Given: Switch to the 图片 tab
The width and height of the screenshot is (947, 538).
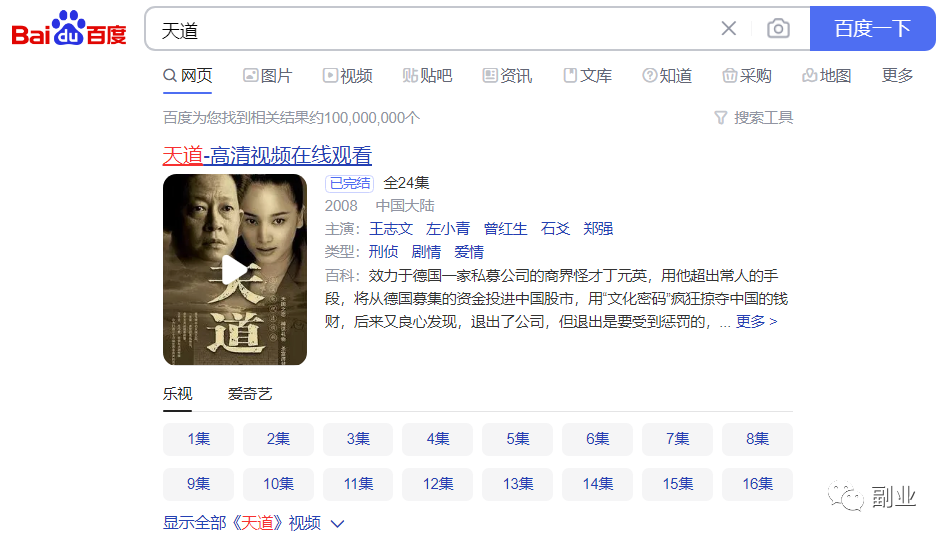Looking at the screenshot, I should [x=268, y=75].
